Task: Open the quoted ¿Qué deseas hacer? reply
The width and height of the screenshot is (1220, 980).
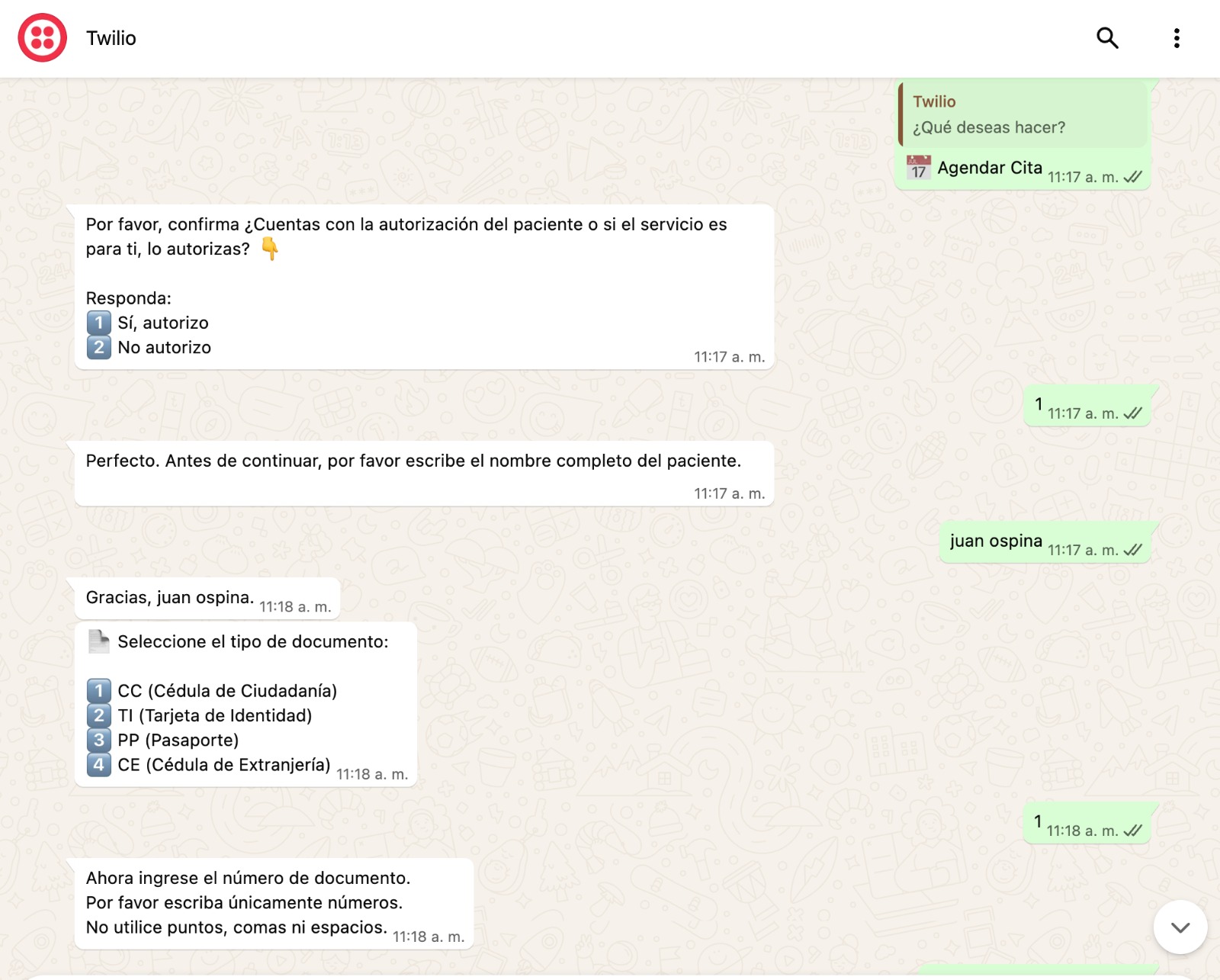Action: pos(1023,114)
